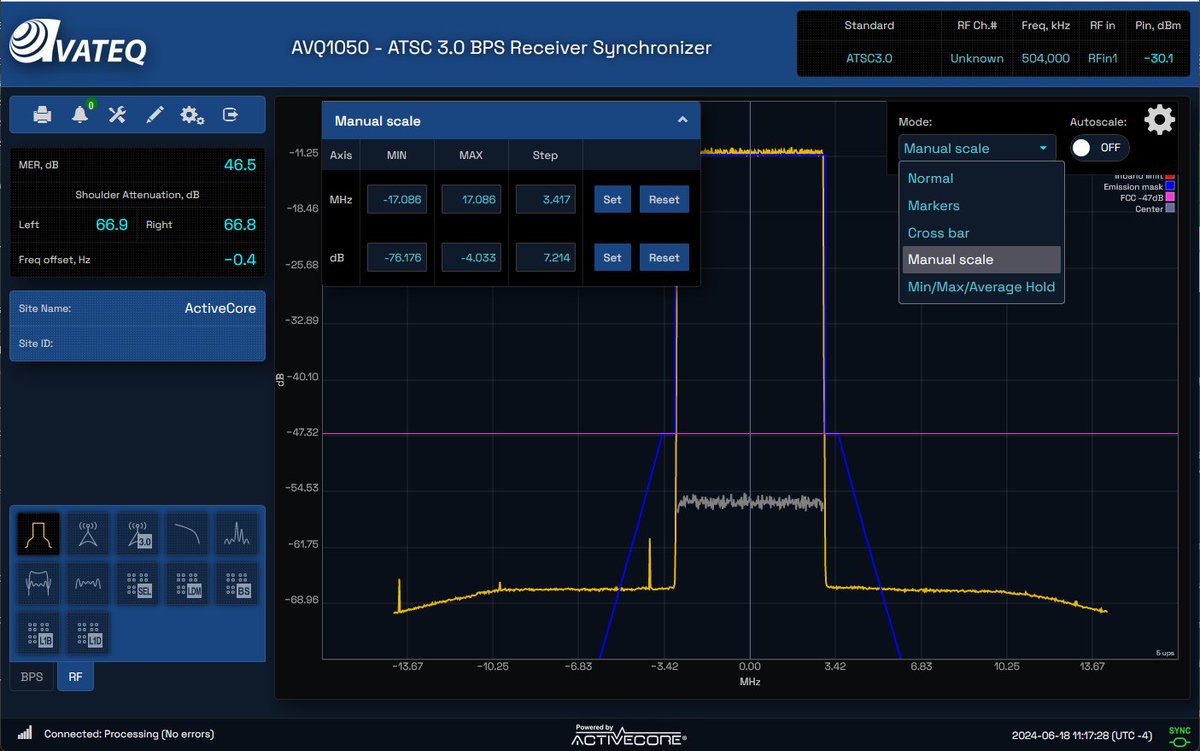Click the date and time in footer
This screenshot has width=1200, height=751.
click(1083, 734)
